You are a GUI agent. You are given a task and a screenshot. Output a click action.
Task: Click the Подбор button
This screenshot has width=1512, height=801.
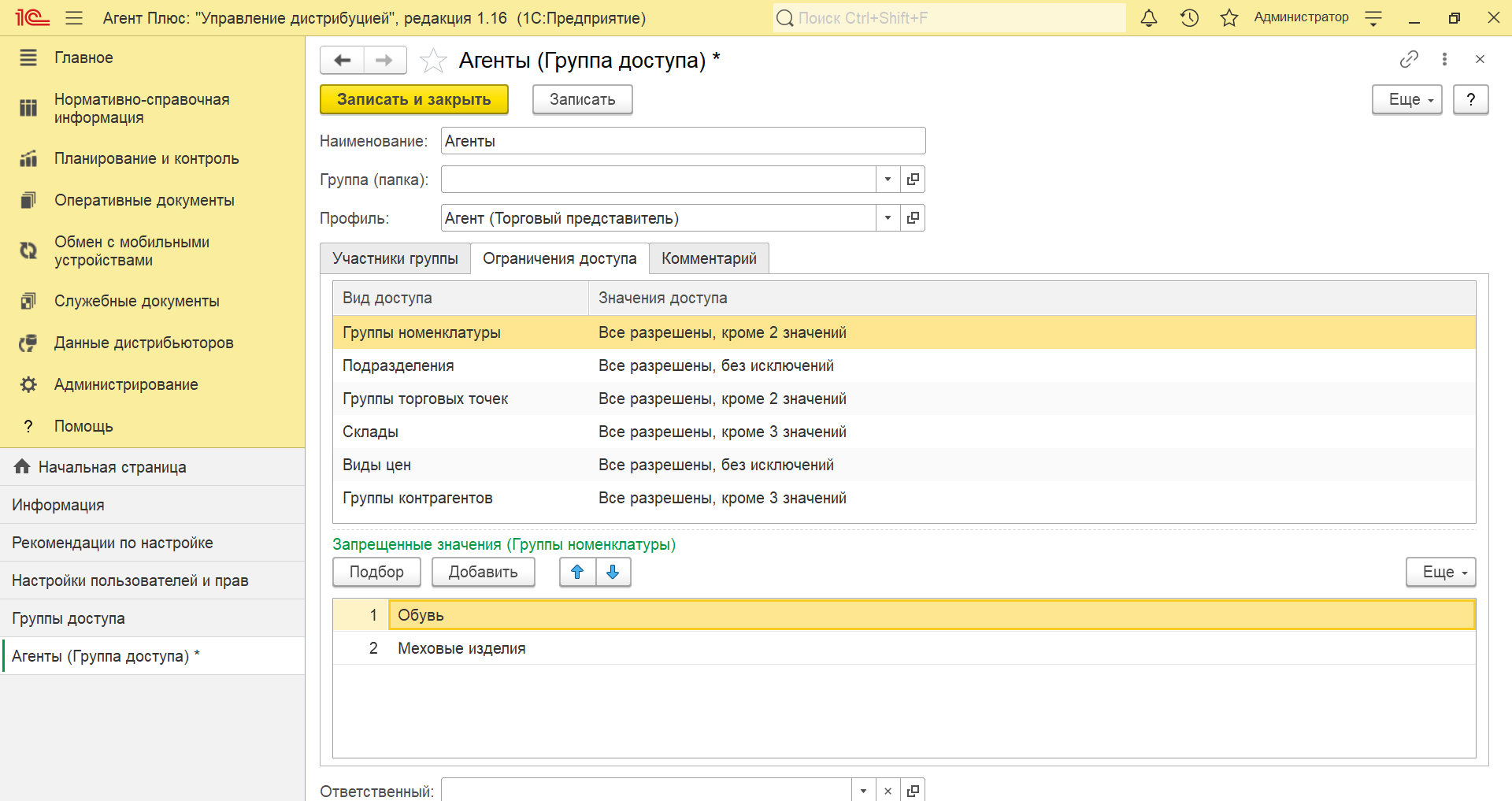tap(376, 572)
